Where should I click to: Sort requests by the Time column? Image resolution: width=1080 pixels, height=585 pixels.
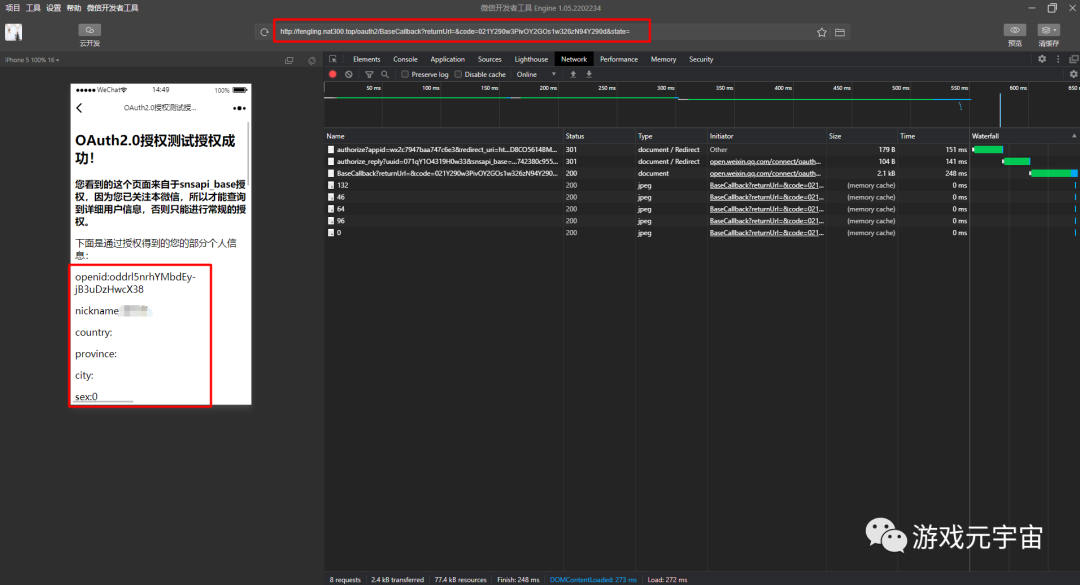[933, 136]
